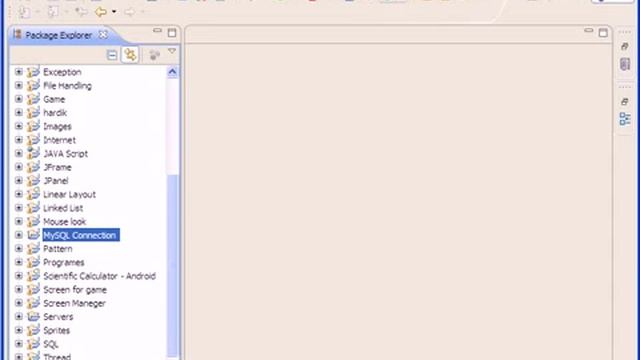640x360 pixels.
Task: Select the Servers project label
Action: (x=58, y=317)
